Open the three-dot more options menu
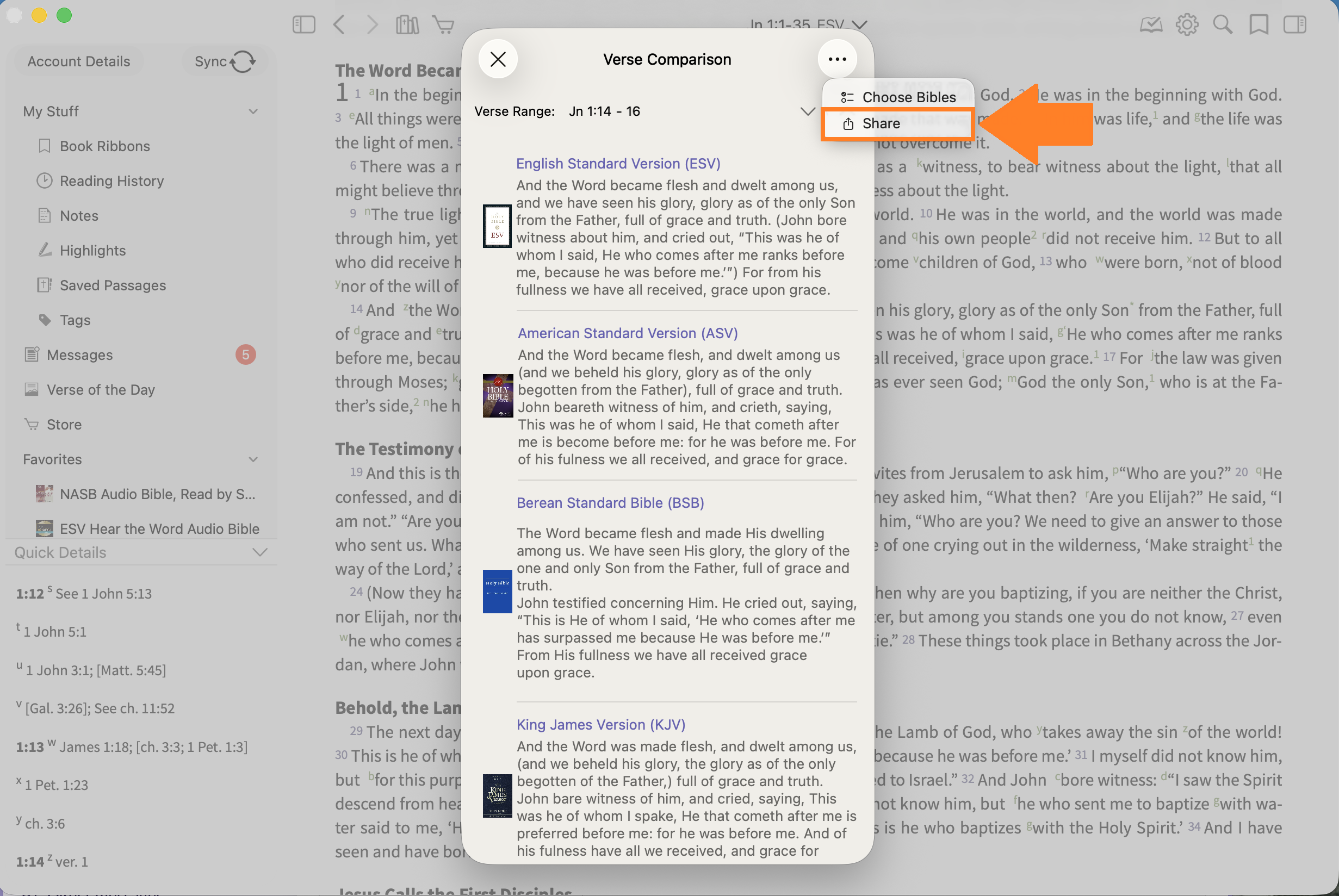Viewport: 1339px width, 896px height. tap(836, 59)
